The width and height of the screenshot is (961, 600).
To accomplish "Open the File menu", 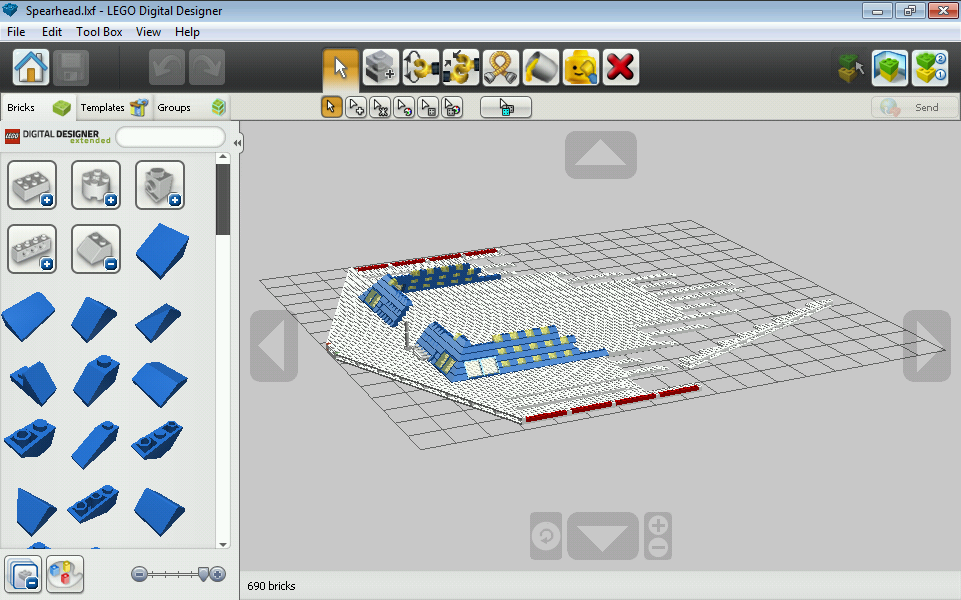I will point(16,32).
